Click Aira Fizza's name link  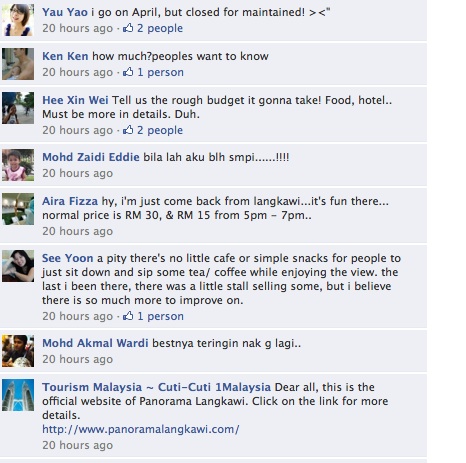click(x=70, y=201)
